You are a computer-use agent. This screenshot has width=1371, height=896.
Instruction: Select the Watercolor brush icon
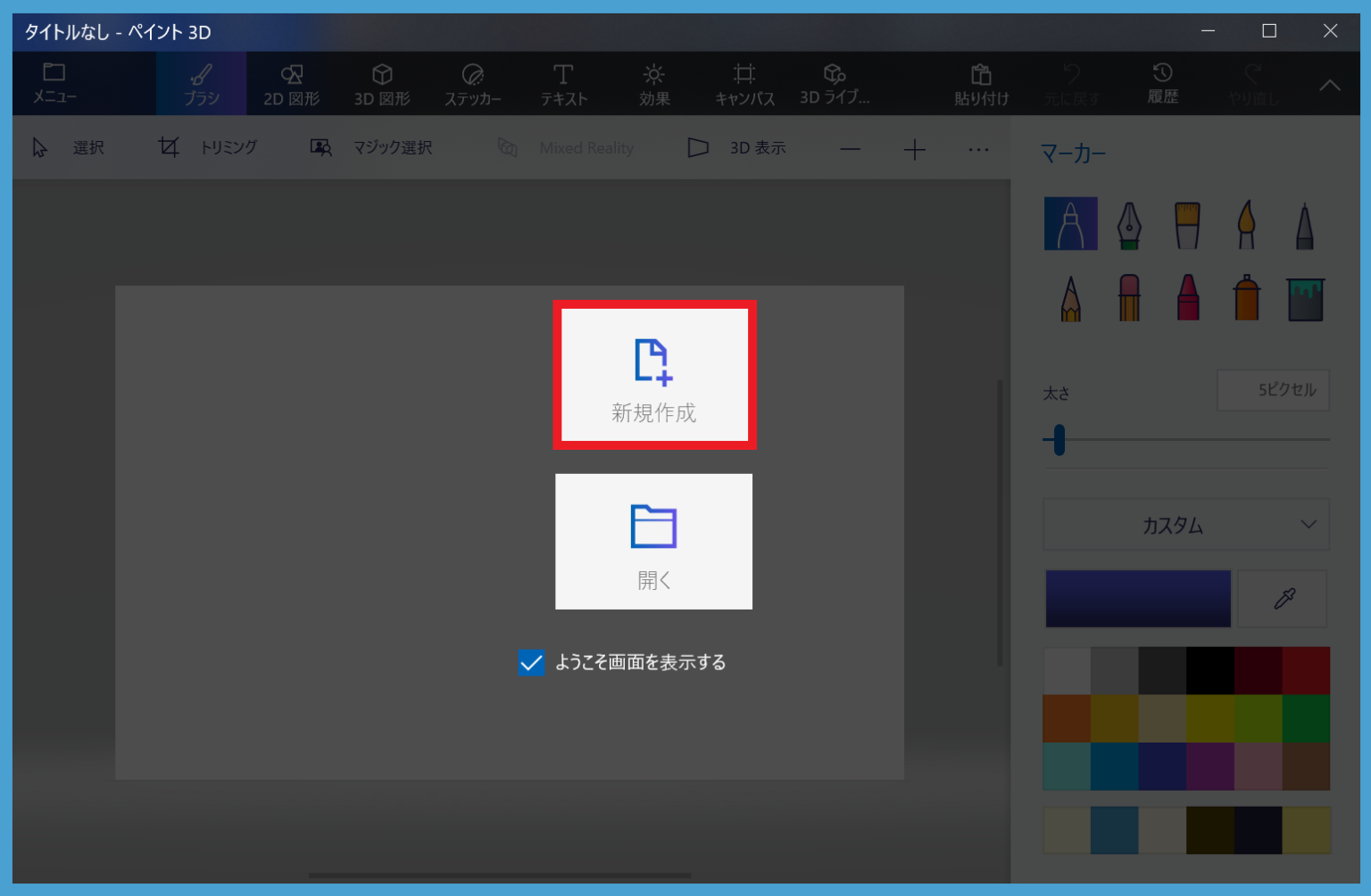1246,224
